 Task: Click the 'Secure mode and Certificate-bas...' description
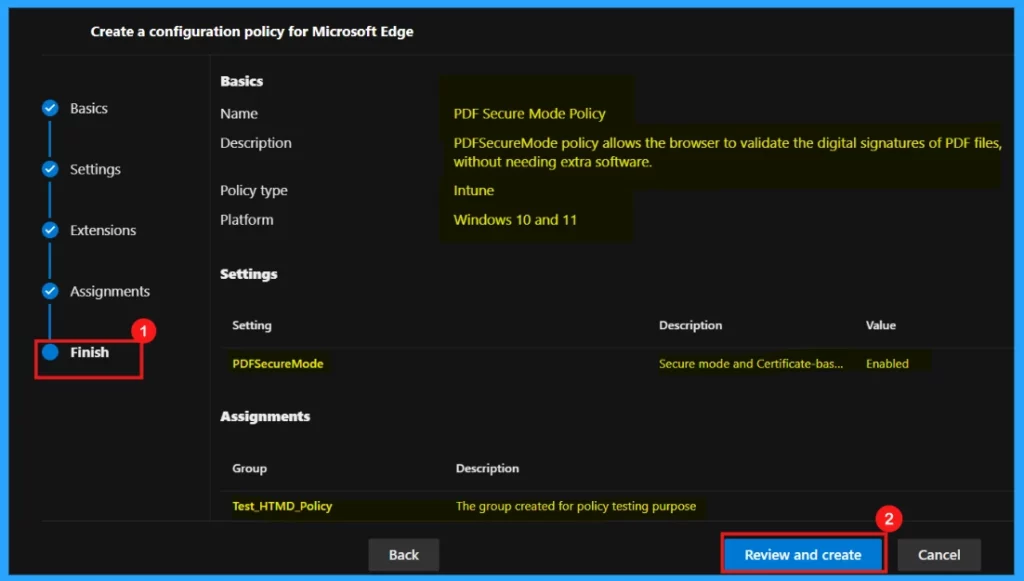(750, 364)
